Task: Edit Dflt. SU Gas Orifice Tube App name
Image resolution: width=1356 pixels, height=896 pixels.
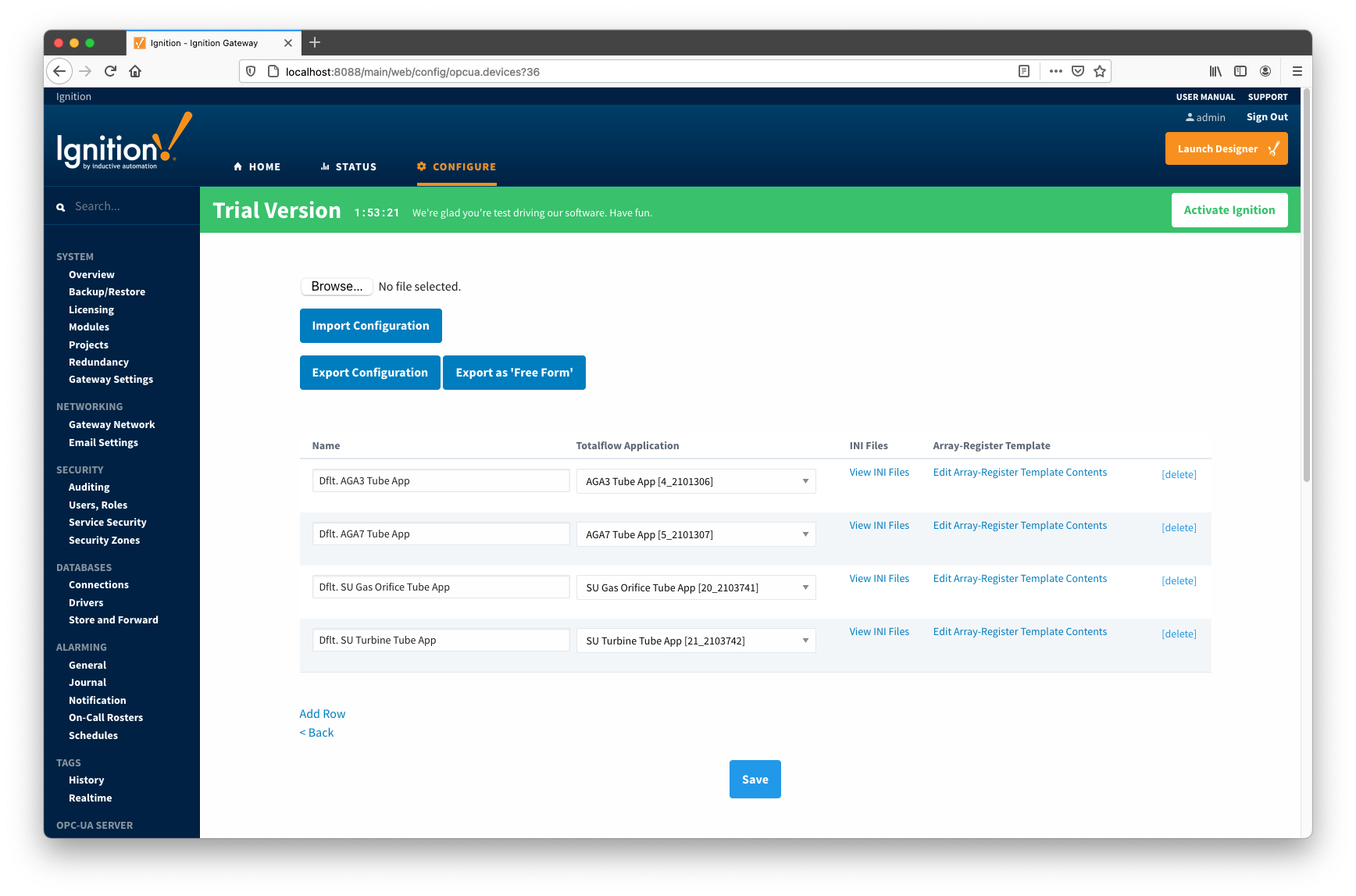Action: tap(441, 587)
